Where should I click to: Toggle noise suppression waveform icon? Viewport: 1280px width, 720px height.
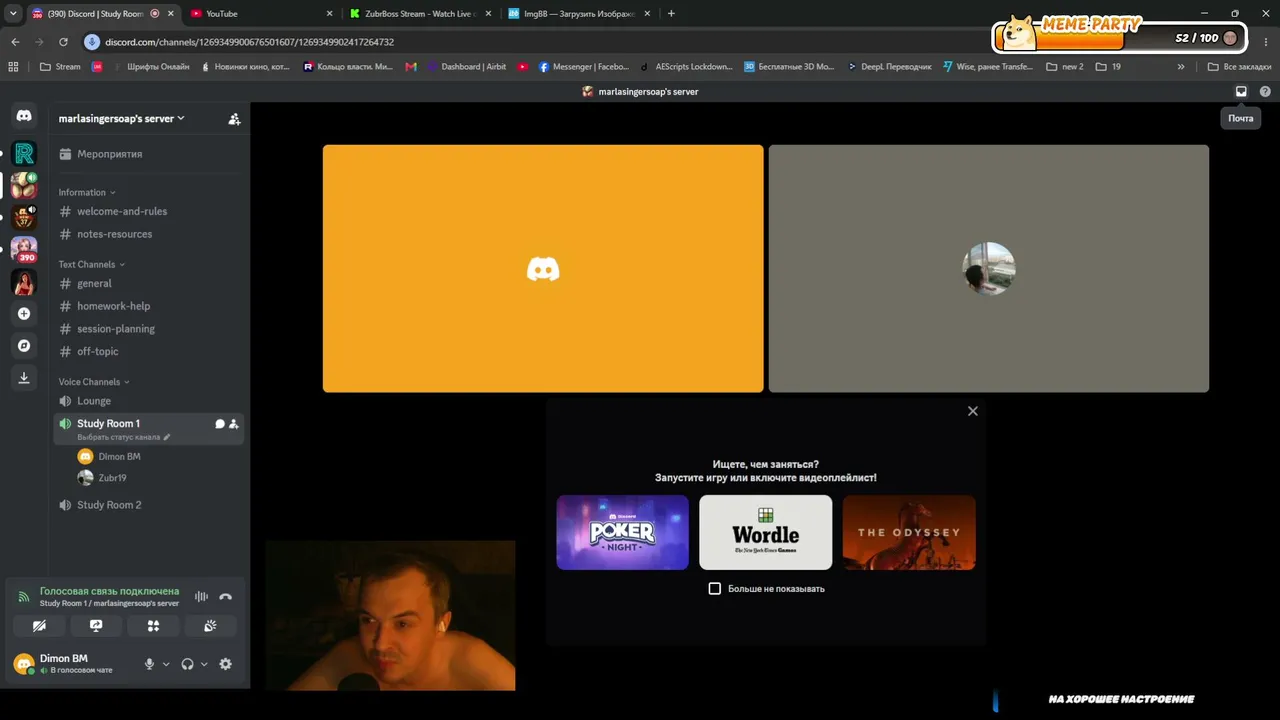click(x=201, y=597)
